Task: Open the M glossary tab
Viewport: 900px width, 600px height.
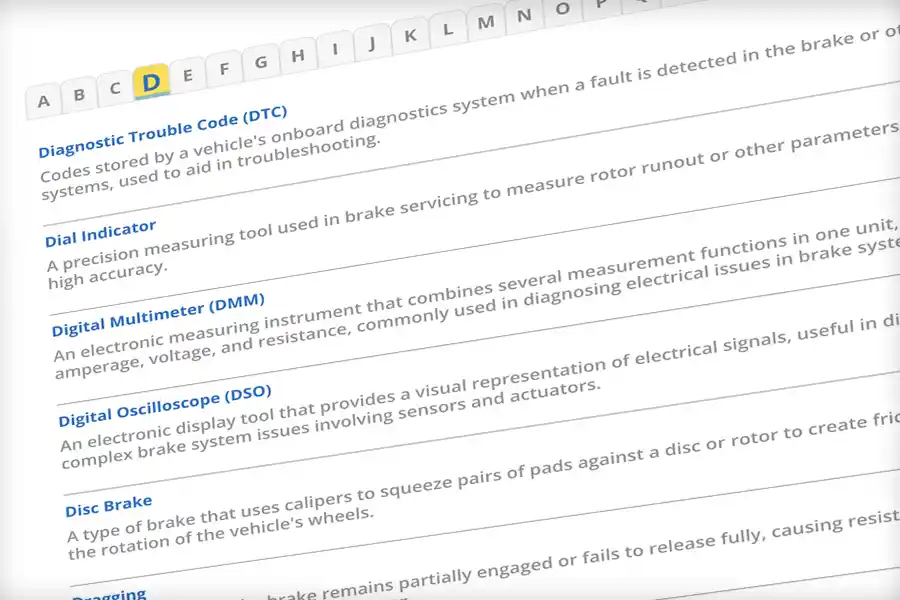Action: click(486, 22)
